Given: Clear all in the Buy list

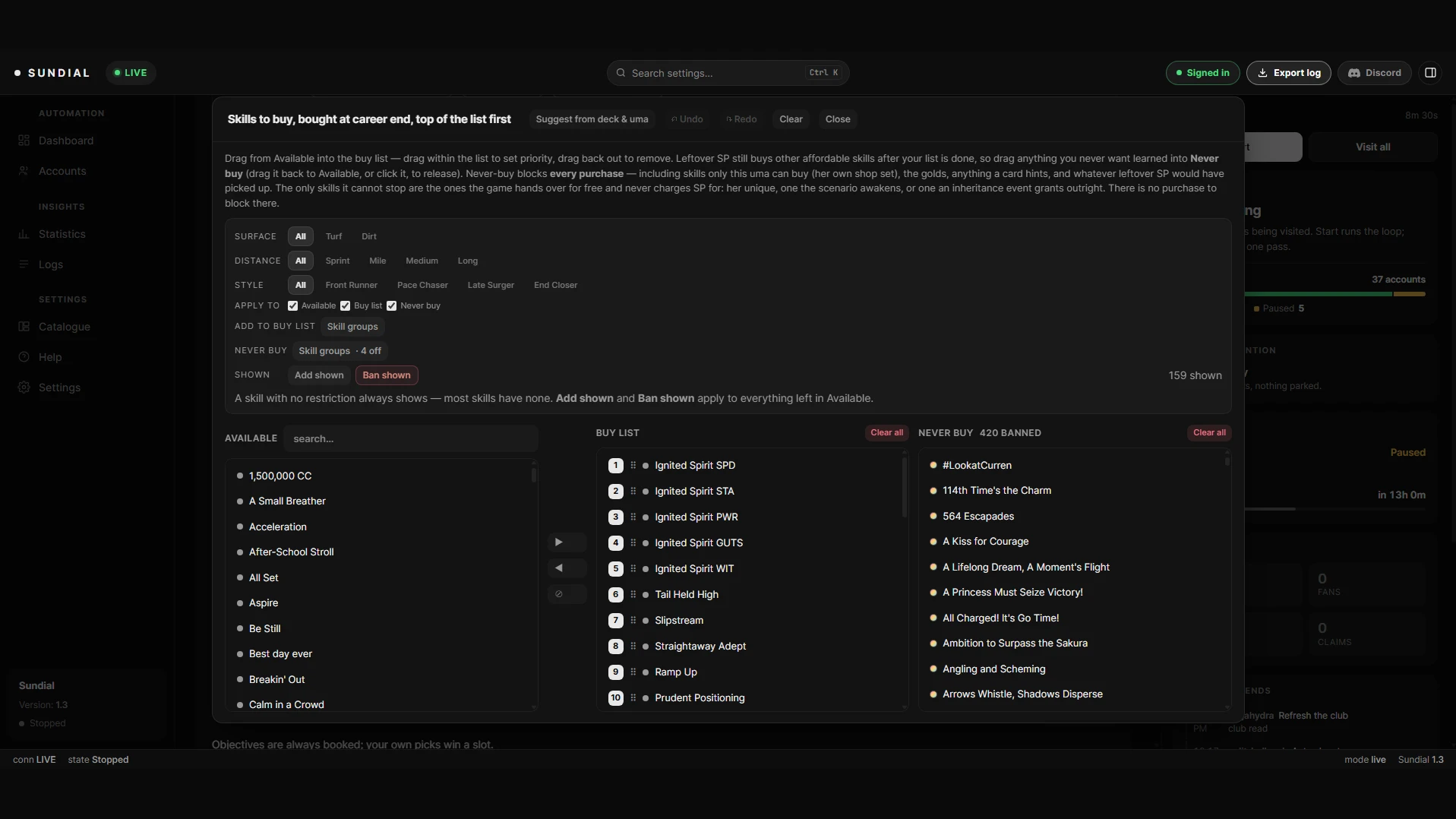Looking at the screenshot, I should tap(886, 433).
